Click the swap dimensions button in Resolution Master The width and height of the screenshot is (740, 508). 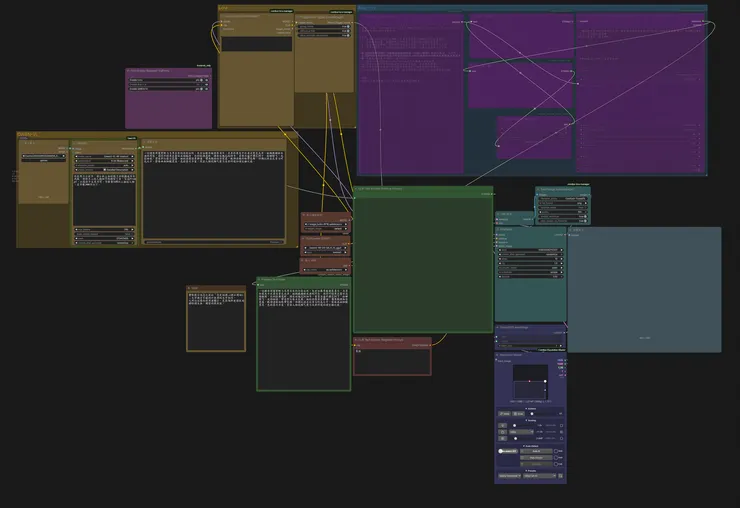pyautogui.click(x=504, y=414)
